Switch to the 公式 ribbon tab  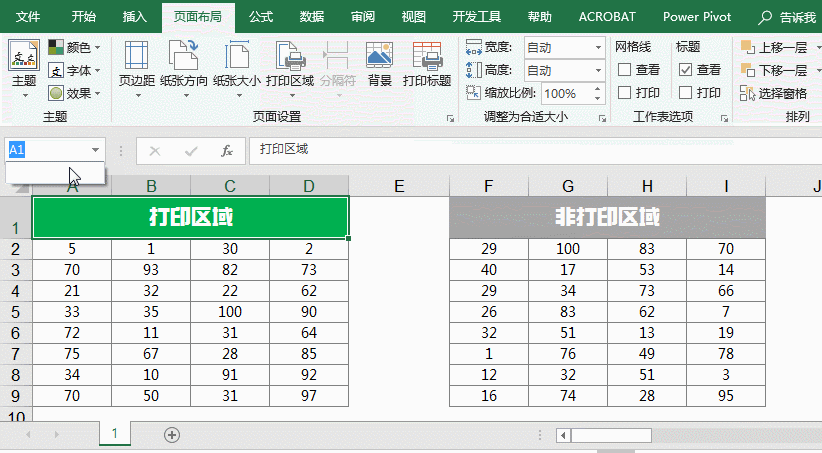(261, 17)
